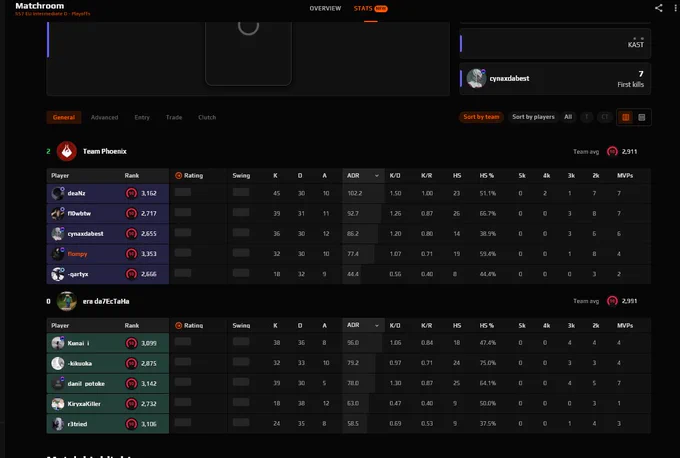
Task: Click deaNz's level 10 rank badge
Action: [x=131, y=193]
